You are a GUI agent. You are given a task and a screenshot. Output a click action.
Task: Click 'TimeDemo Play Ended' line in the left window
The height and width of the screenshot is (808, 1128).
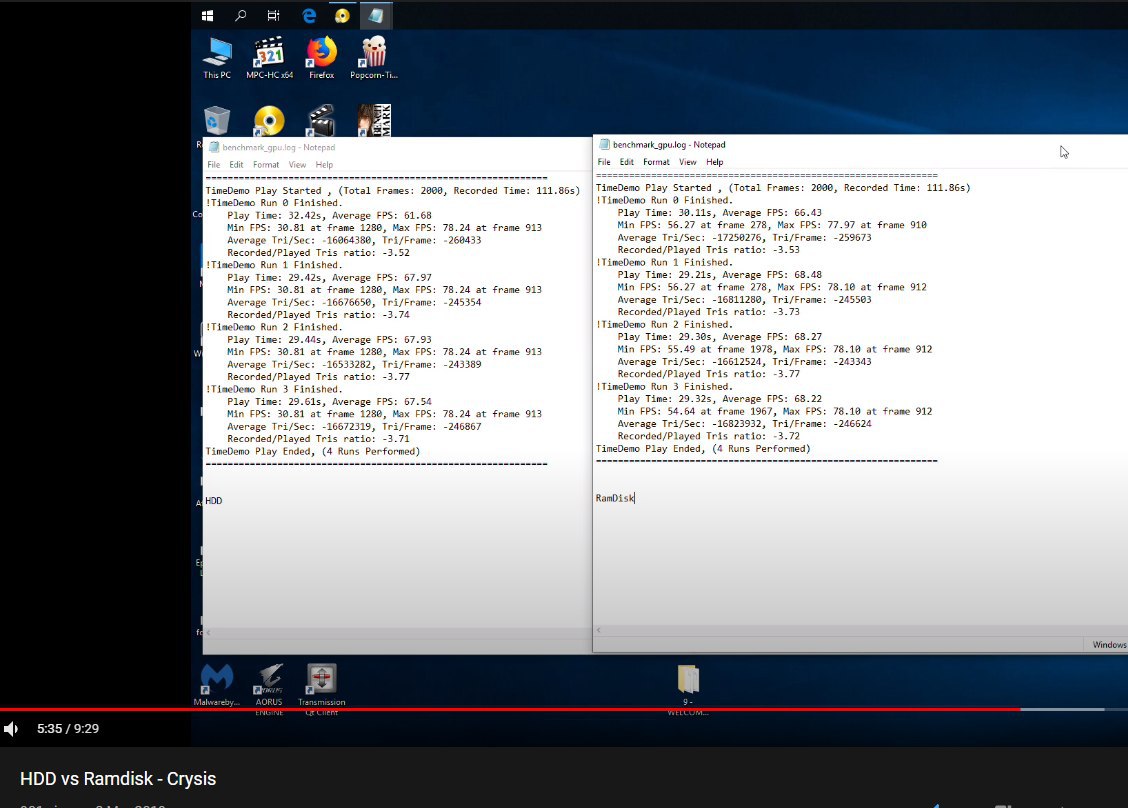pyautogui.click(x=313, y=451)
